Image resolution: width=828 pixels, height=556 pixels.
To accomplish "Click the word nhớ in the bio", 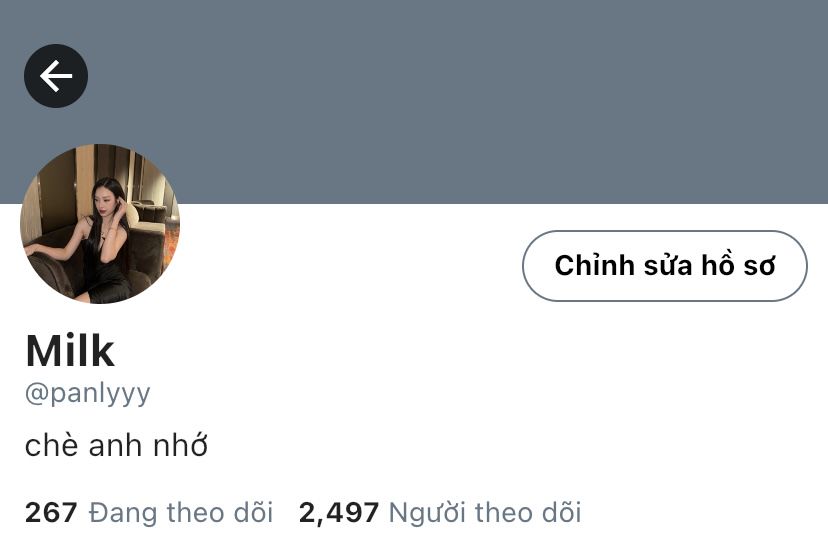I will point(180,446).
